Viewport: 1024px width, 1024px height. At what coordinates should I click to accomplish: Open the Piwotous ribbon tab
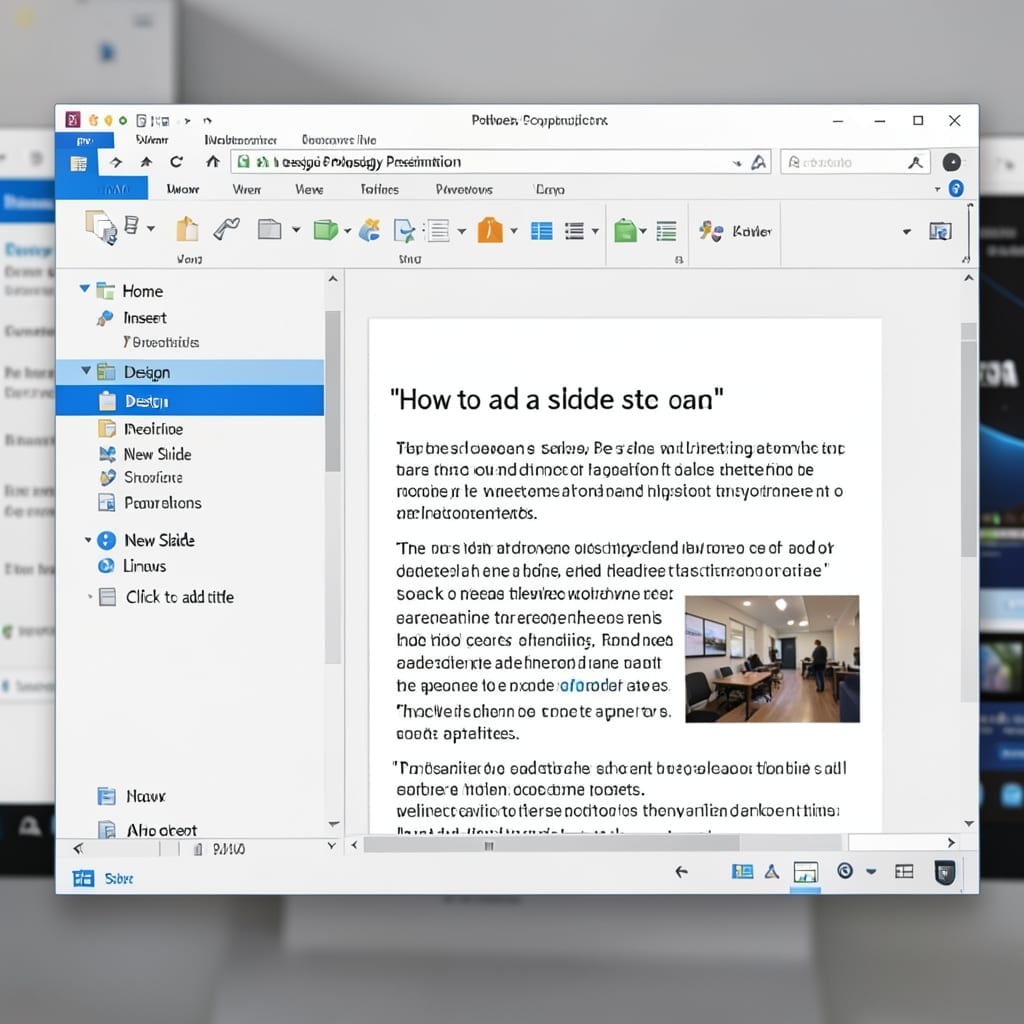[x=464, y=189]
